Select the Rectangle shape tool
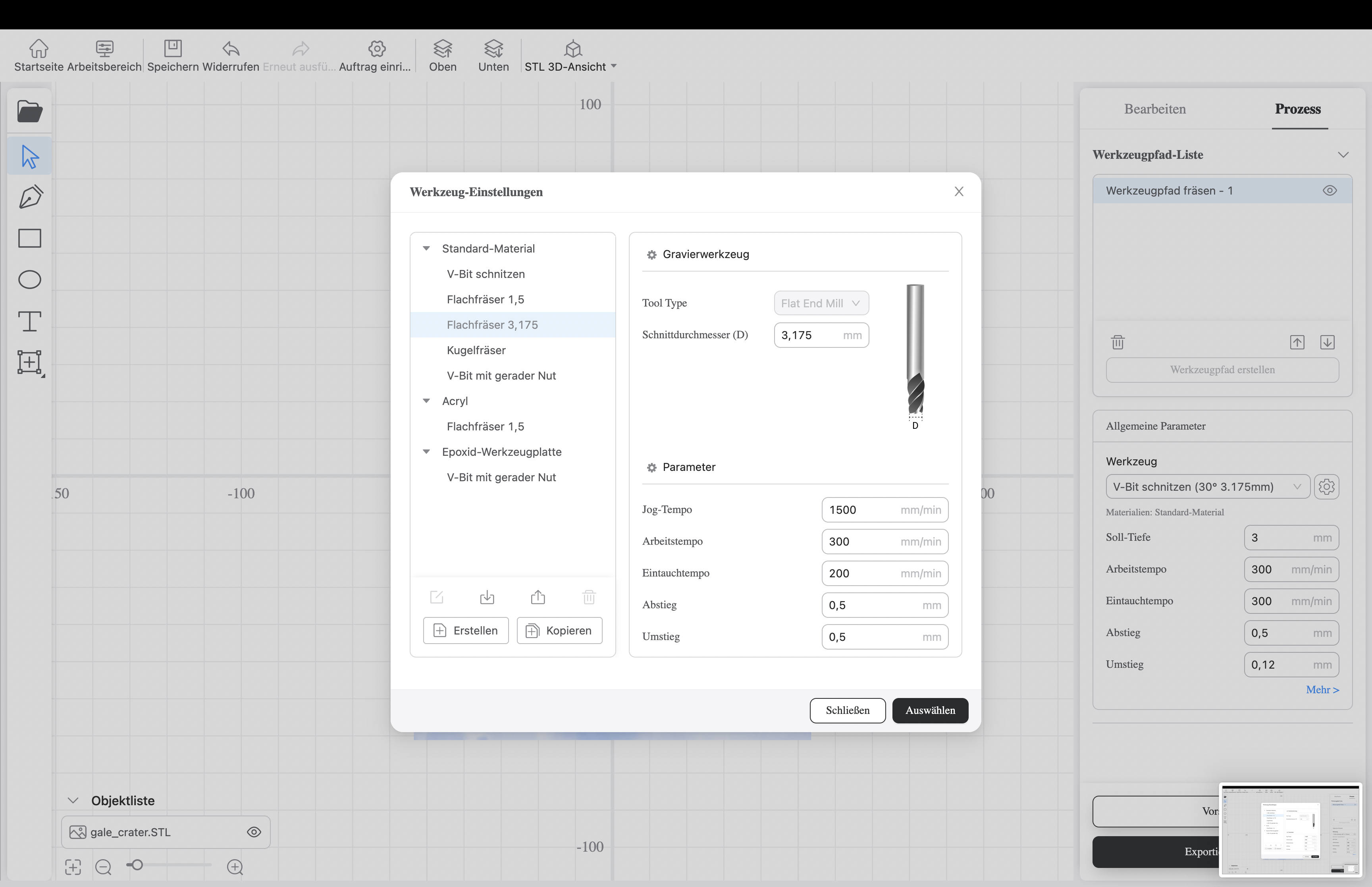Viewport: 1372px width, 887px height. [29, 239]
